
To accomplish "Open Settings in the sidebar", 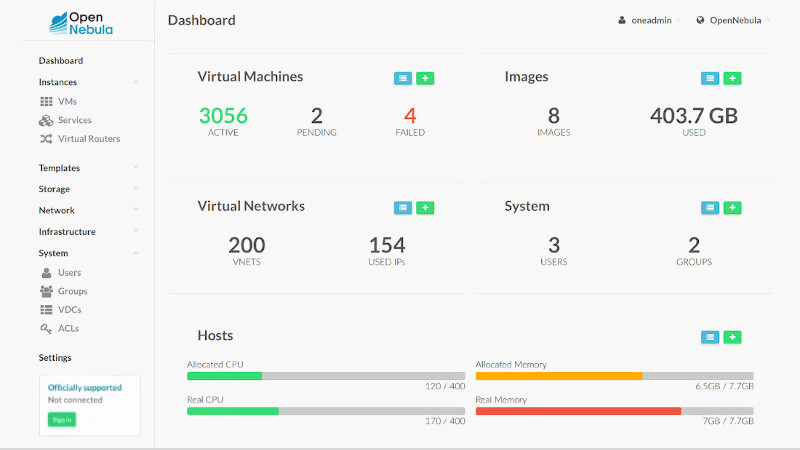I will click(x=55, y=358).
